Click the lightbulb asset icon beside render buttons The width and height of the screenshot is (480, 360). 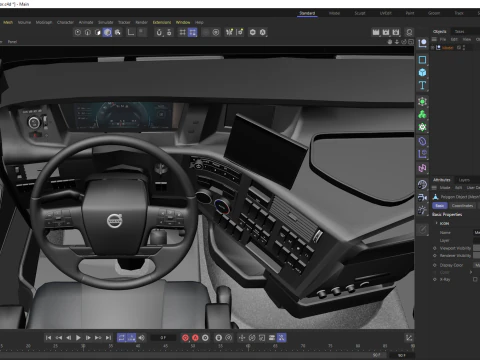pyautogui.click(x=409, y=32)
